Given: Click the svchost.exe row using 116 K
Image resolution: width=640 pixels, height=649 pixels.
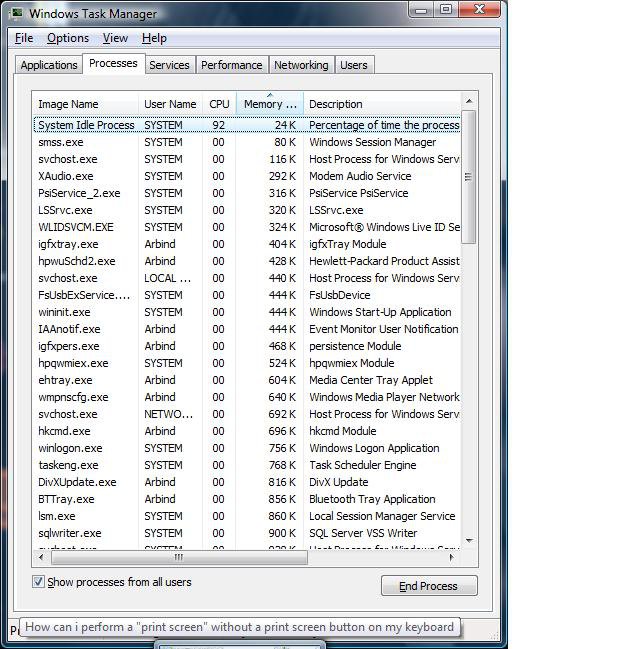Looking at the screenshot, I should [x=247, y=159].
